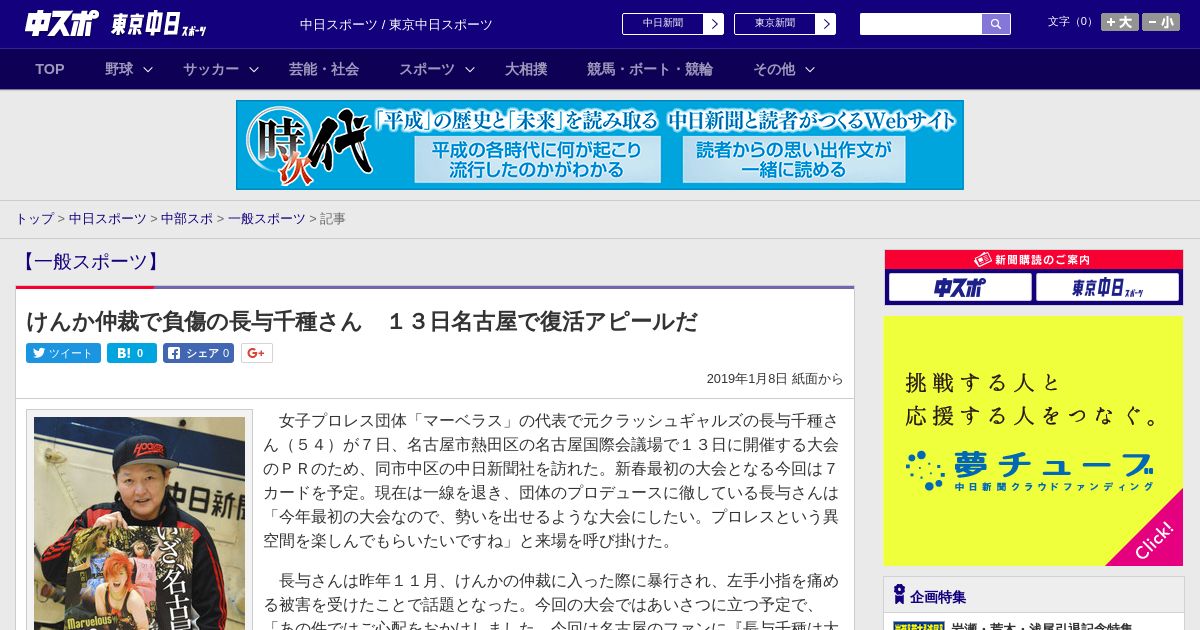Click the search magnifier button
The height and width of the screenshot is (630, 1200).
pos(996,24)
